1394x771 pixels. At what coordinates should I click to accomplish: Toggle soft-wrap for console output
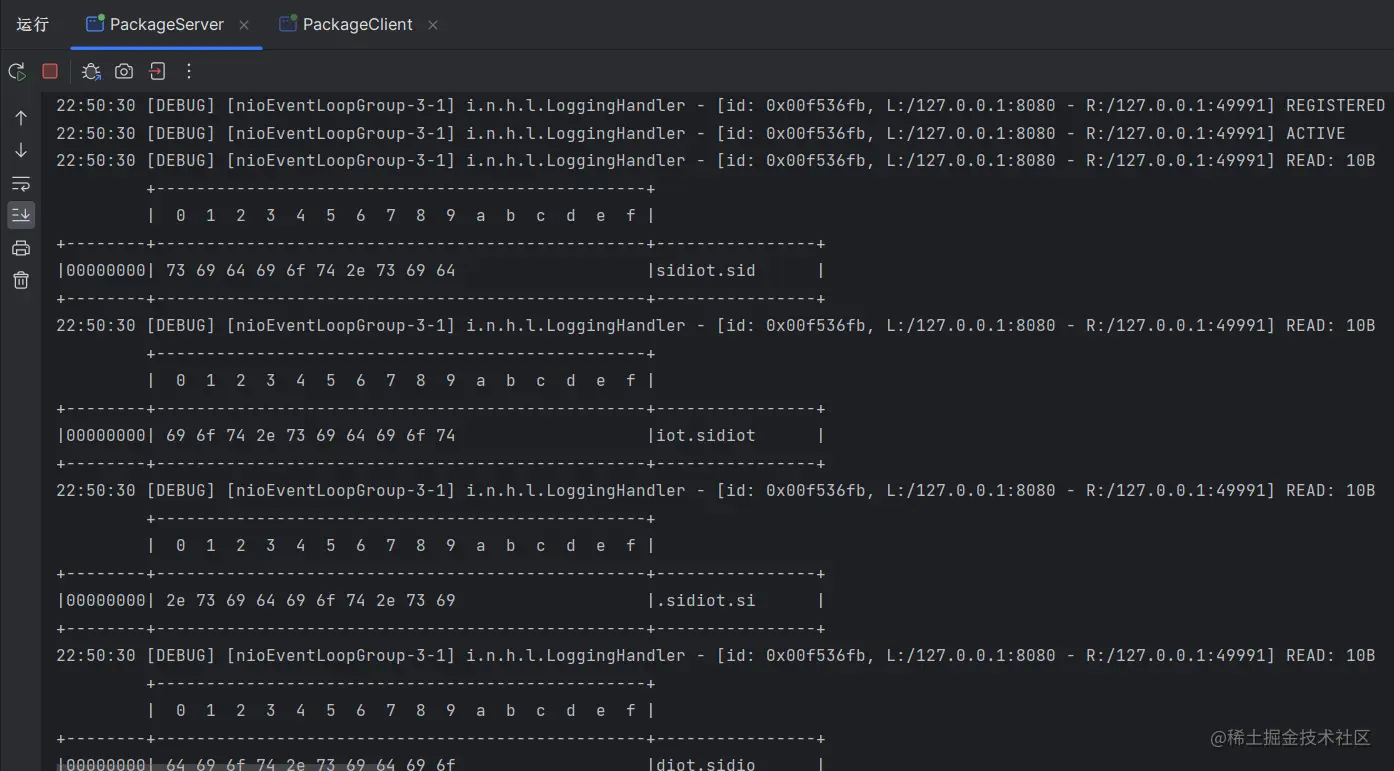pyautogui.click(x=21, y=183)
